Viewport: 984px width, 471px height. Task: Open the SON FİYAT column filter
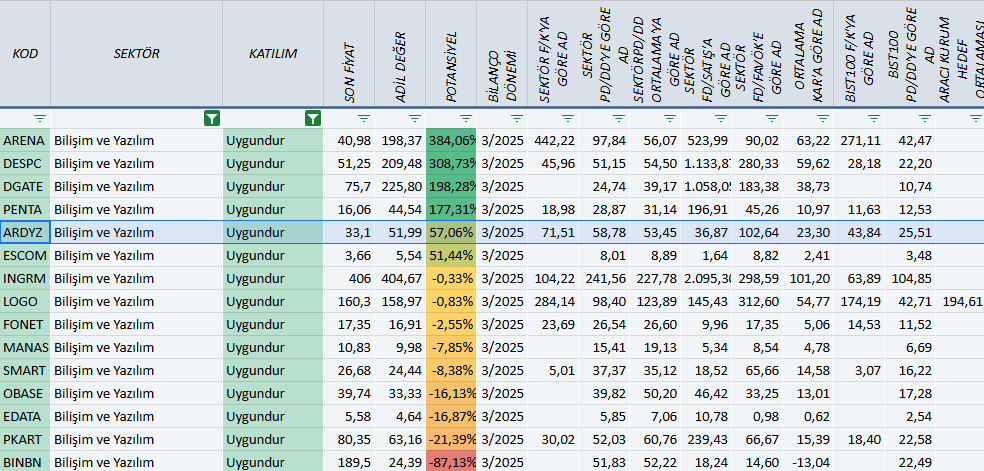tap(364, 118)
